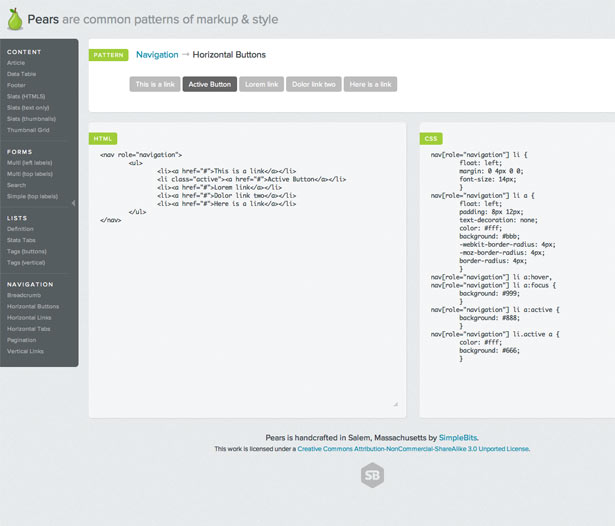Click 'background: #666;' line in CSS
This screenshot has height=526, width=615.
click(x=489, y=351)
